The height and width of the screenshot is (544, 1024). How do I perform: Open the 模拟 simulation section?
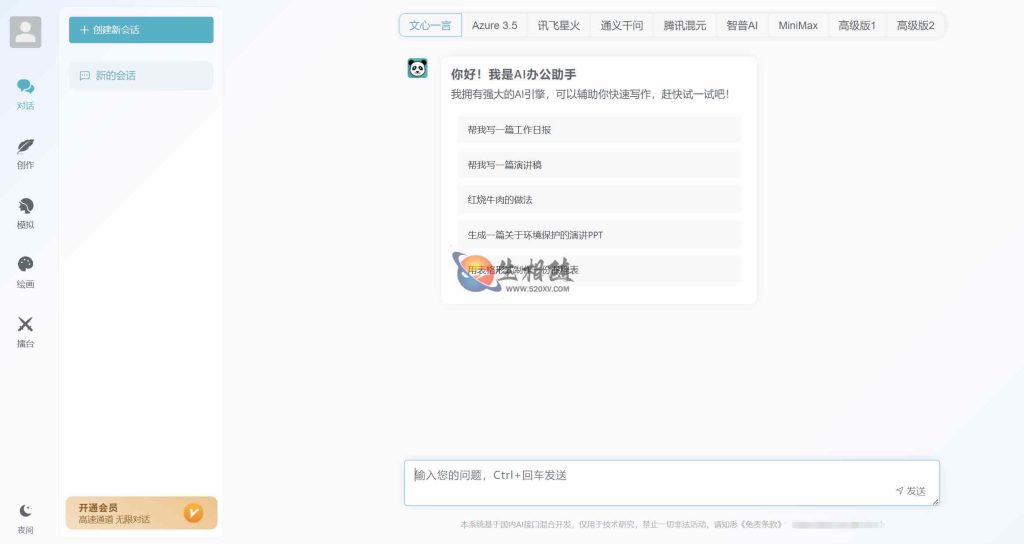[x=25, y=213]
